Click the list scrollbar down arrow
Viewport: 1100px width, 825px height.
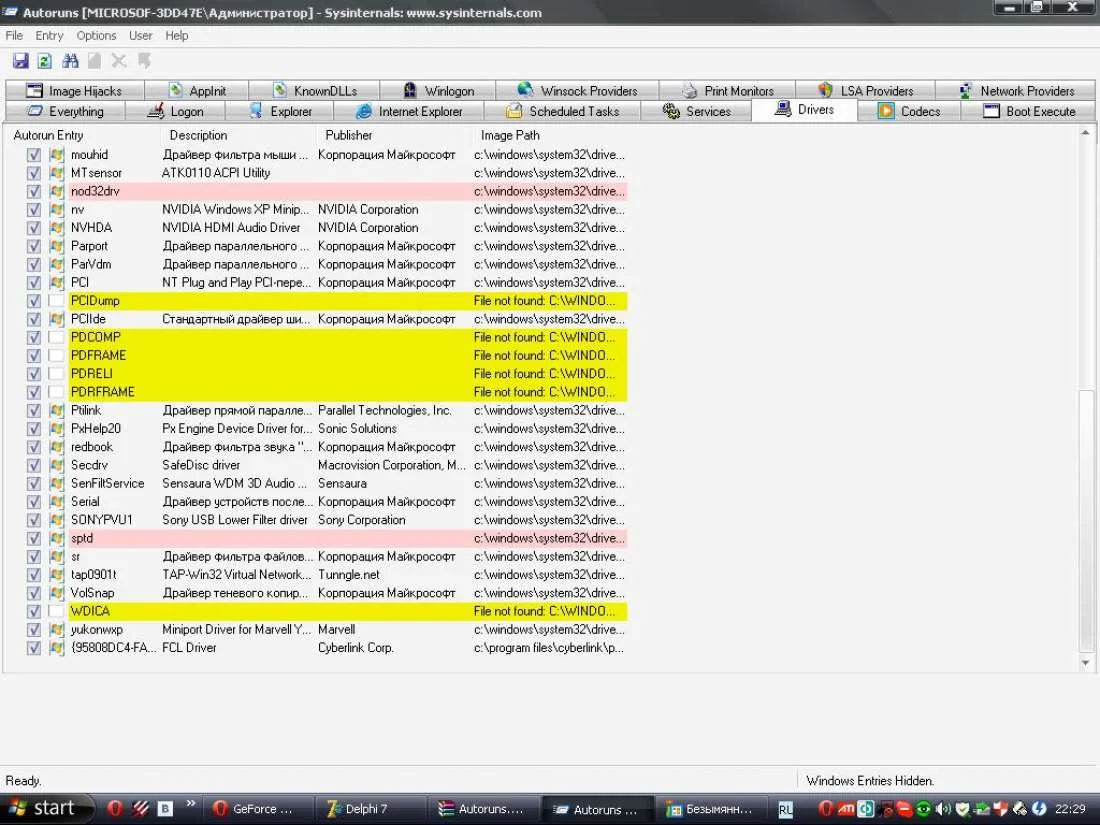(x=1085, y=663)
